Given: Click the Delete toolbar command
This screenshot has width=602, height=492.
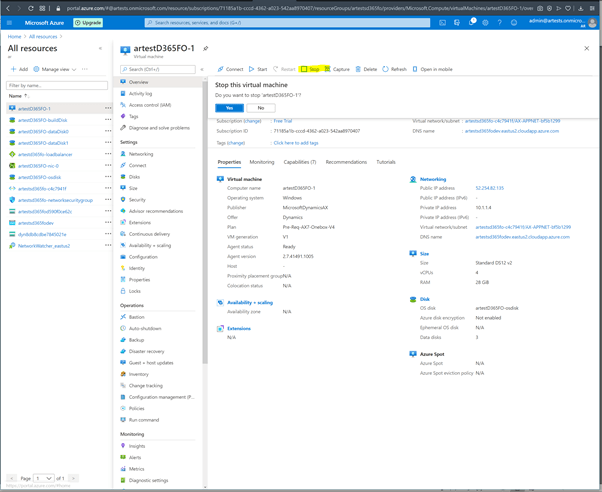Looking at the screenshot, I should [x=366, y=69].
